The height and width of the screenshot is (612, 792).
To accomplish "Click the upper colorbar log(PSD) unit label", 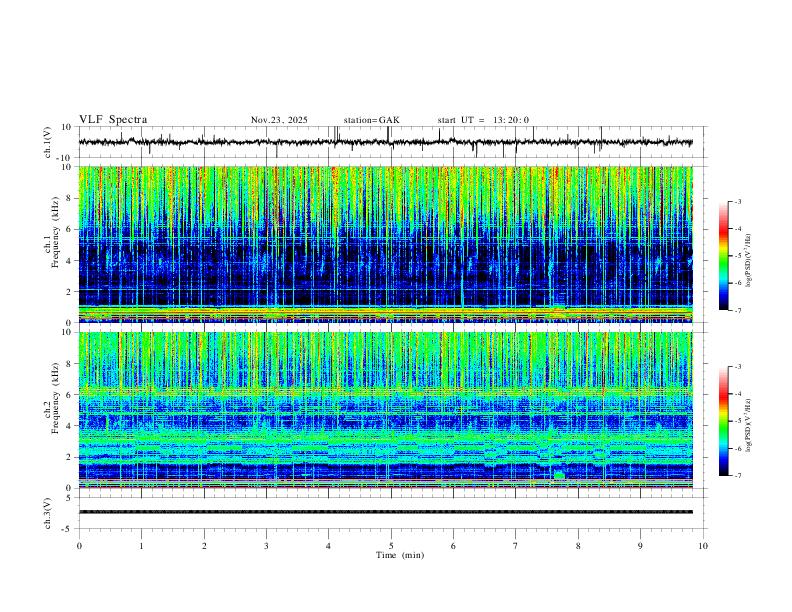I will coord(748,260).
